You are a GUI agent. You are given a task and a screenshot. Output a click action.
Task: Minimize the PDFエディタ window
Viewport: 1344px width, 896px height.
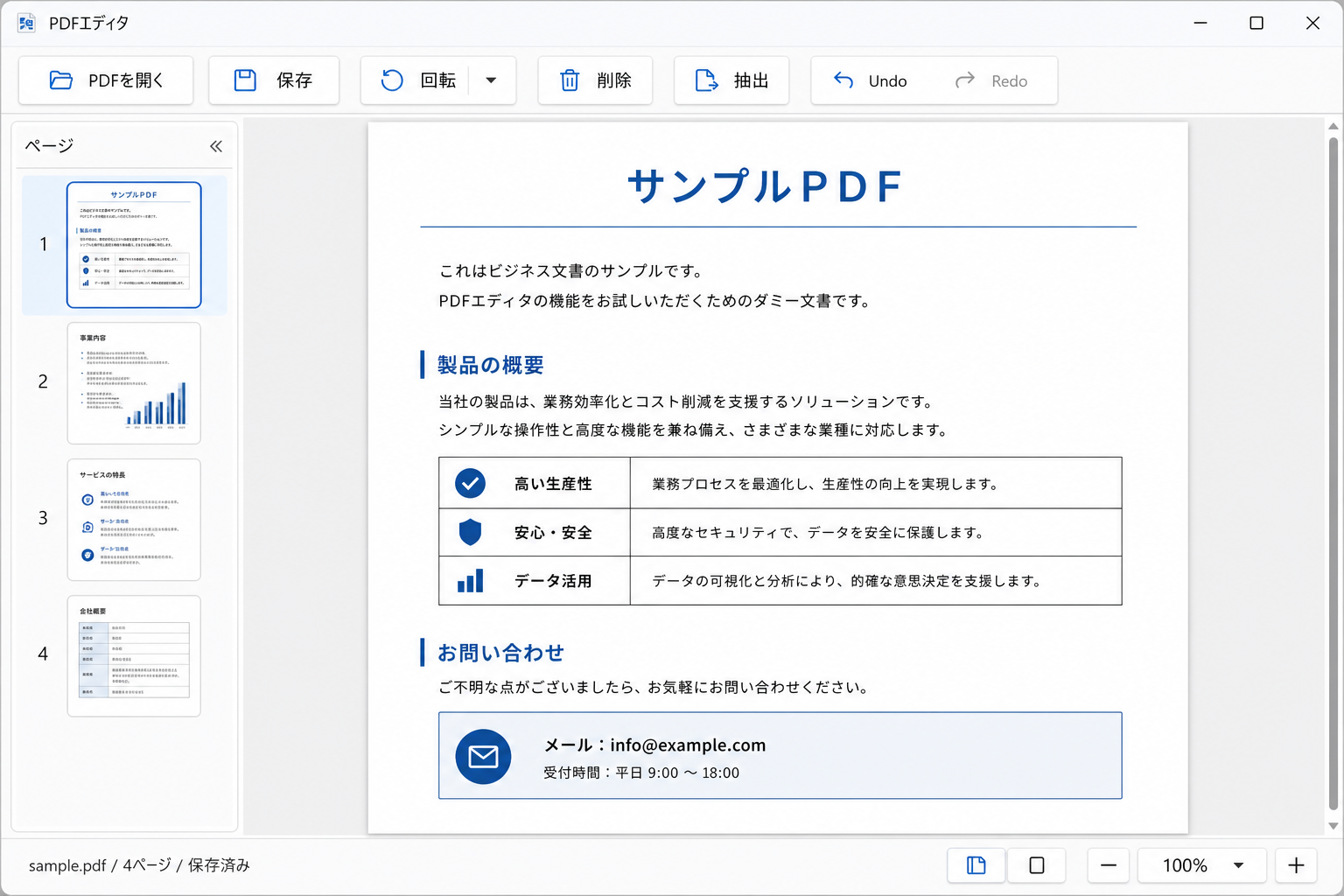click(x=1200, y=23)
